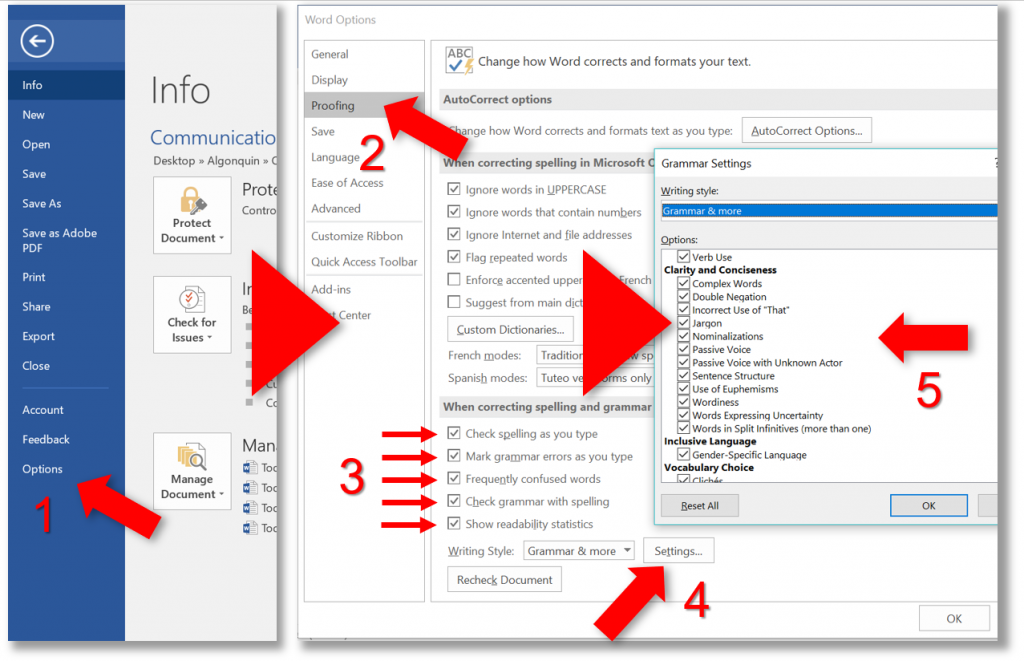Uncheck Wordiness option
Screen dimensions: 1024x661
coord(684,402)
